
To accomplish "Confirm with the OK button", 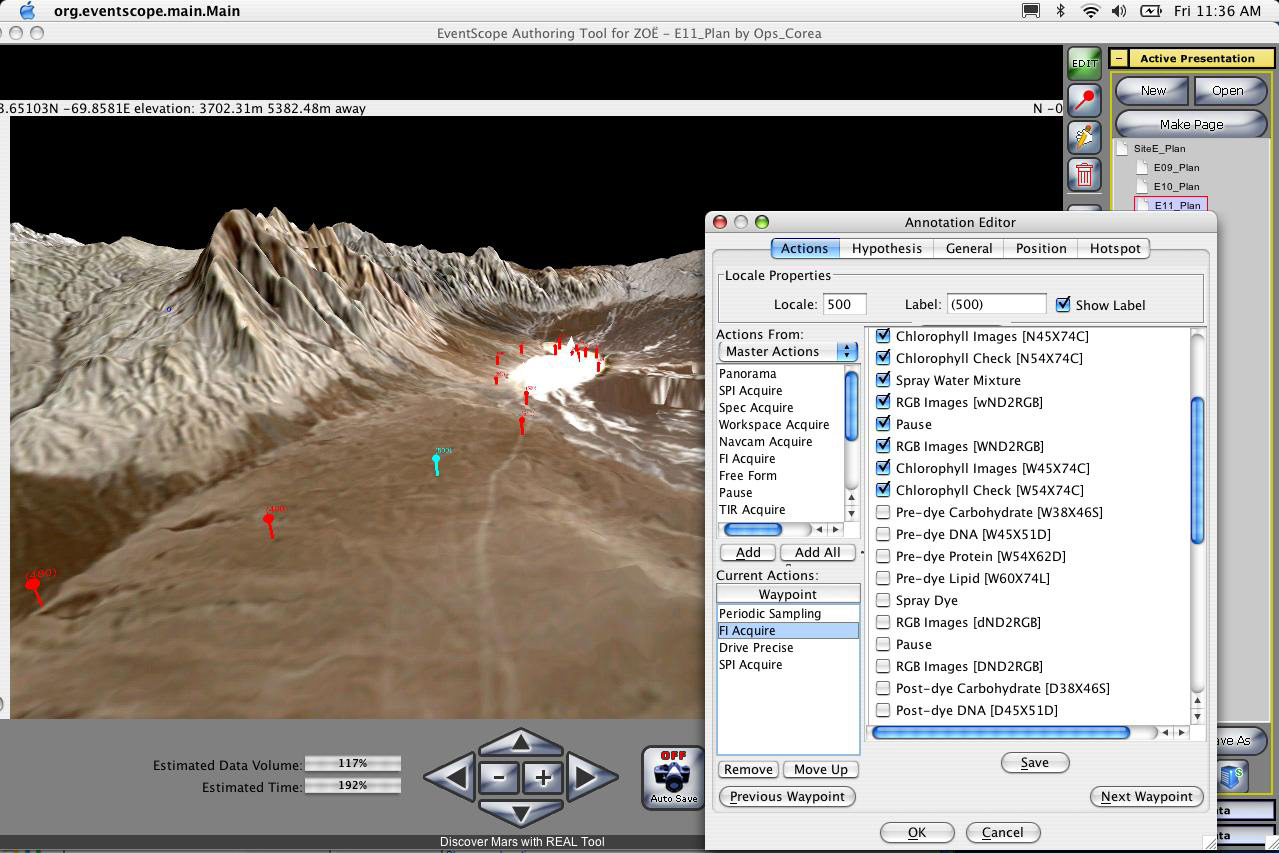I will point(916,832).
